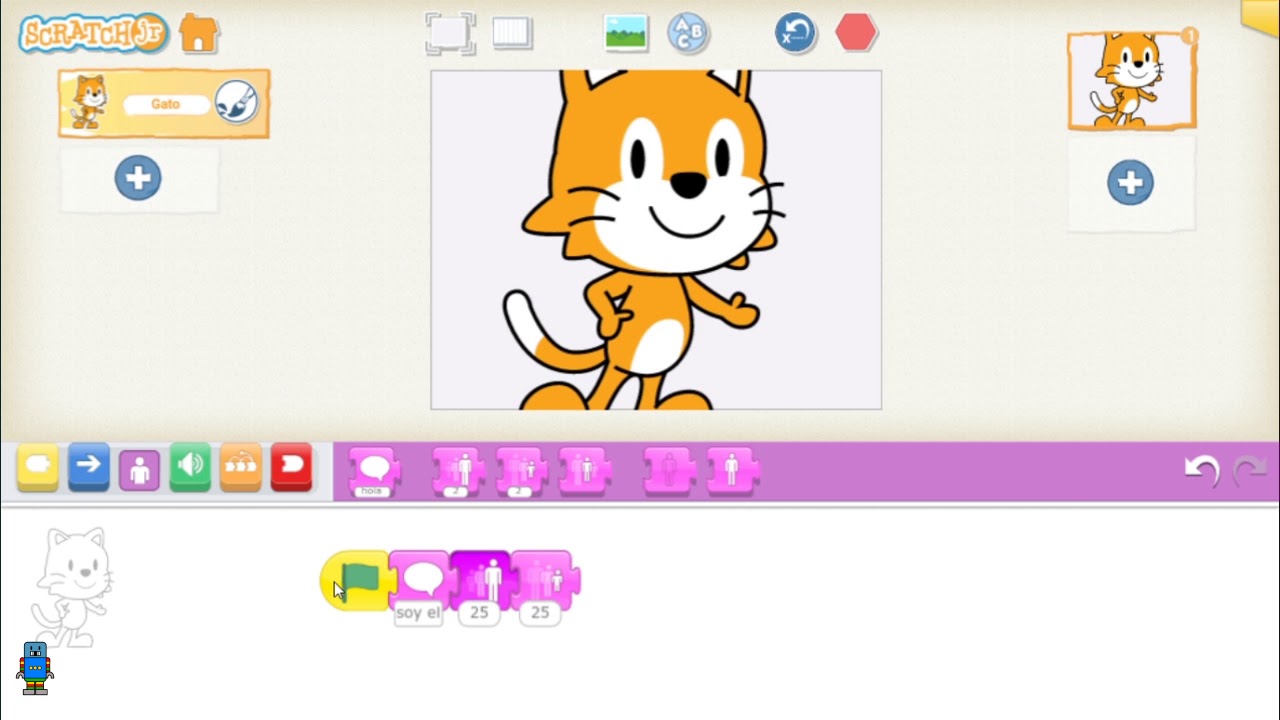Open green sound blocks category
Image resolution: width=1280 pixels, height=720 pixels.
(190, 467)
